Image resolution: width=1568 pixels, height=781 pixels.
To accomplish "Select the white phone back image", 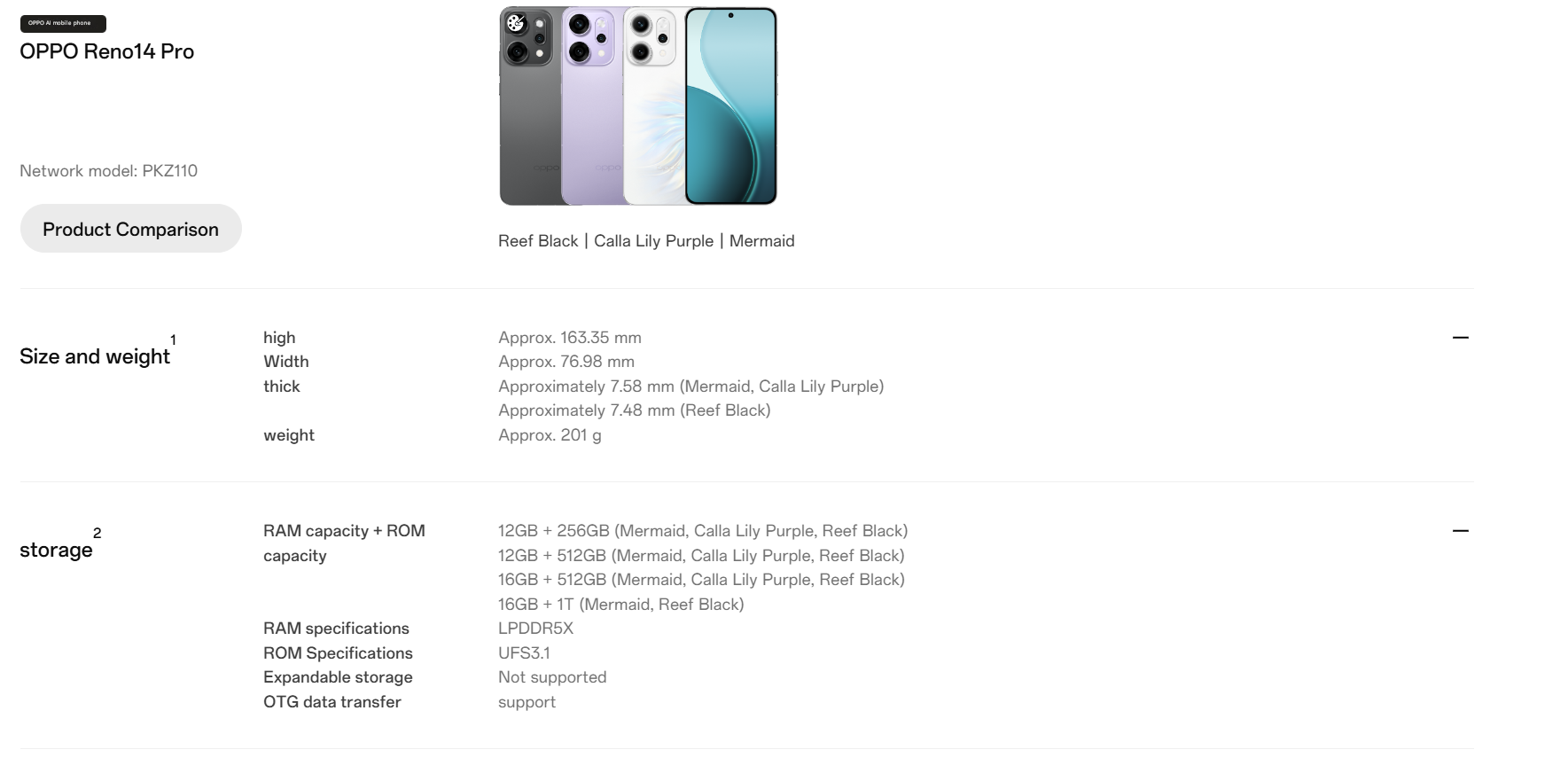I will pos(654,106).
